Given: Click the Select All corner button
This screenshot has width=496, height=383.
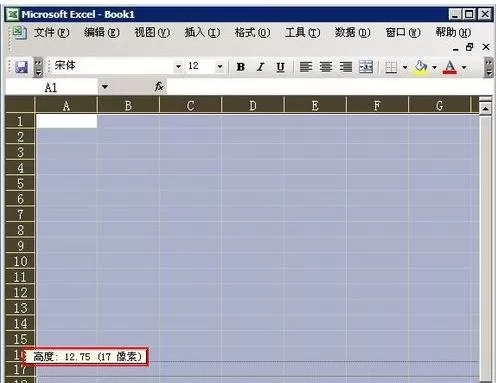Looking at the screenshot, I should coord(20,105).
